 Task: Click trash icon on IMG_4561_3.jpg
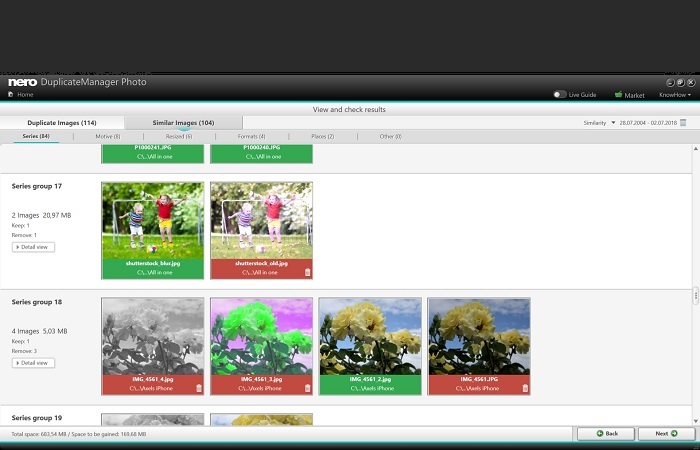306,388
